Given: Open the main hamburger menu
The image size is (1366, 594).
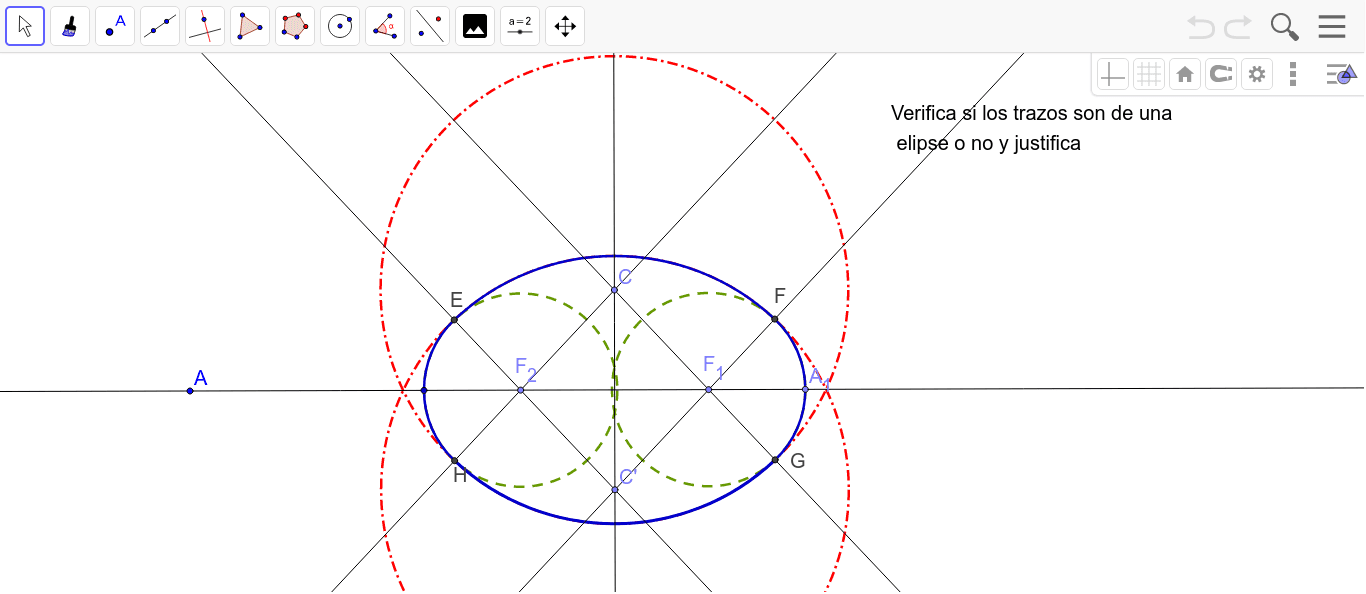Looking at the screenshot, I should click(1332, 26).
